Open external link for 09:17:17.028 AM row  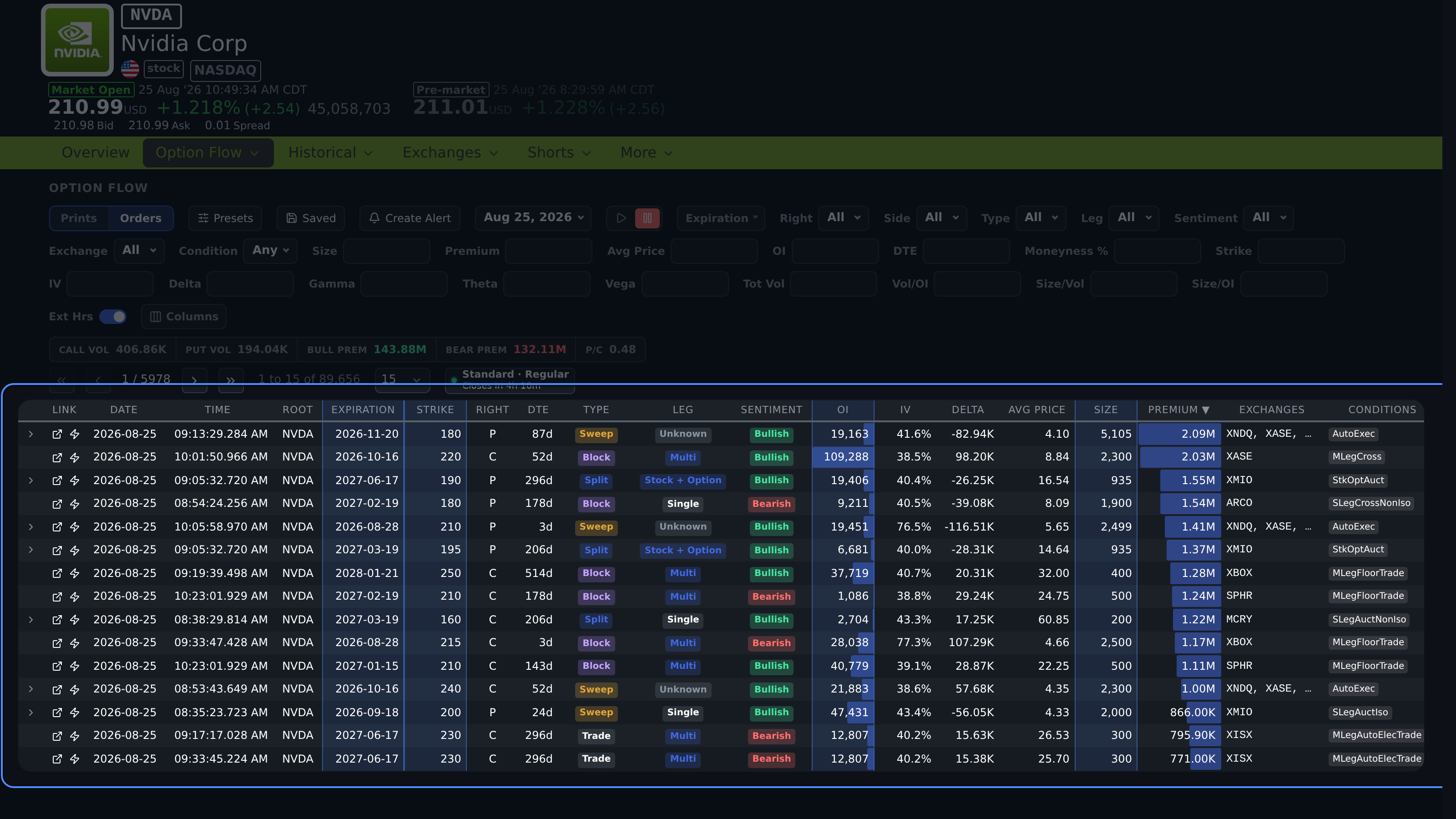point(57,736)
